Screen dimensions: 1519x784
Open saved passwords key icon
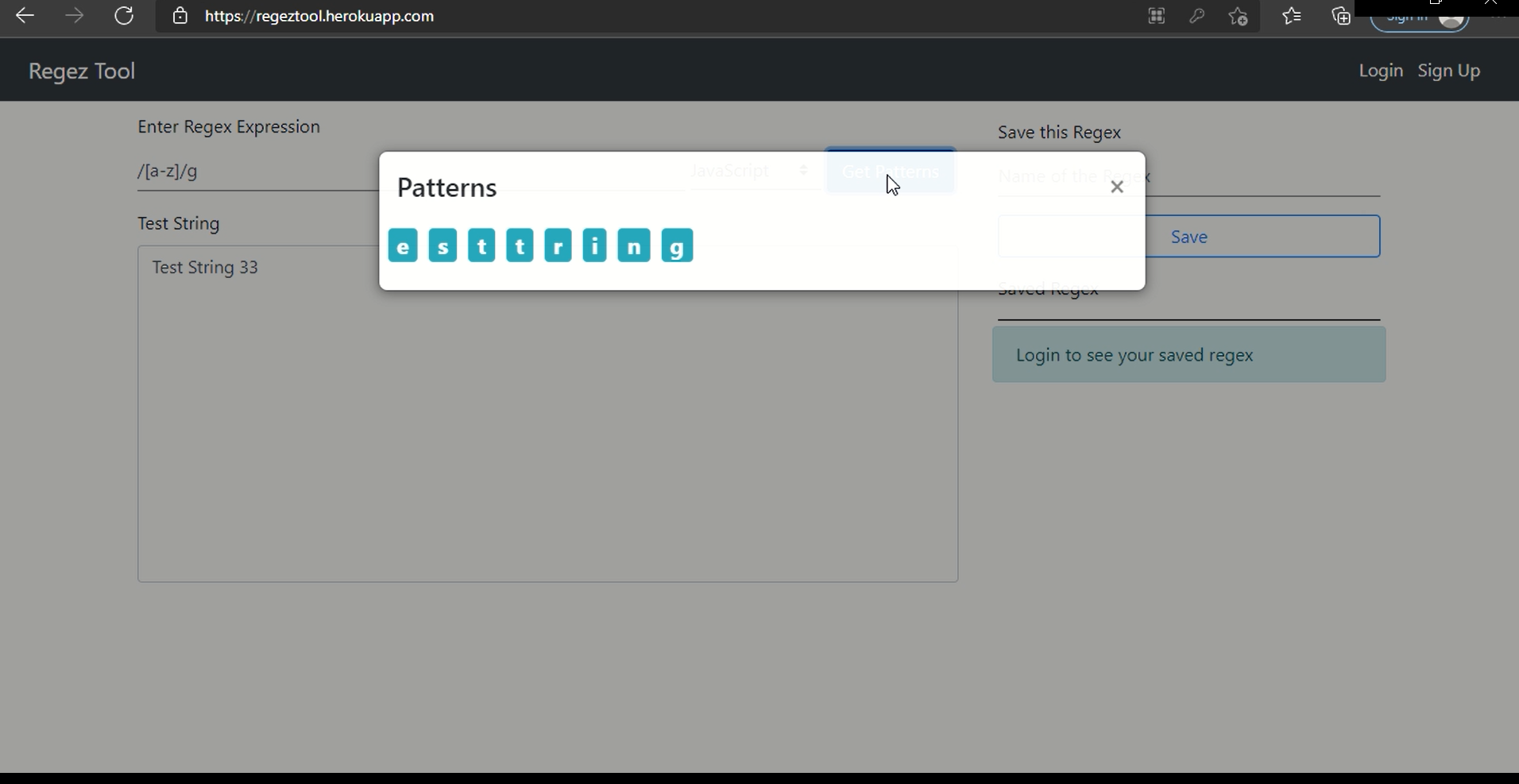coord(1197,16)
